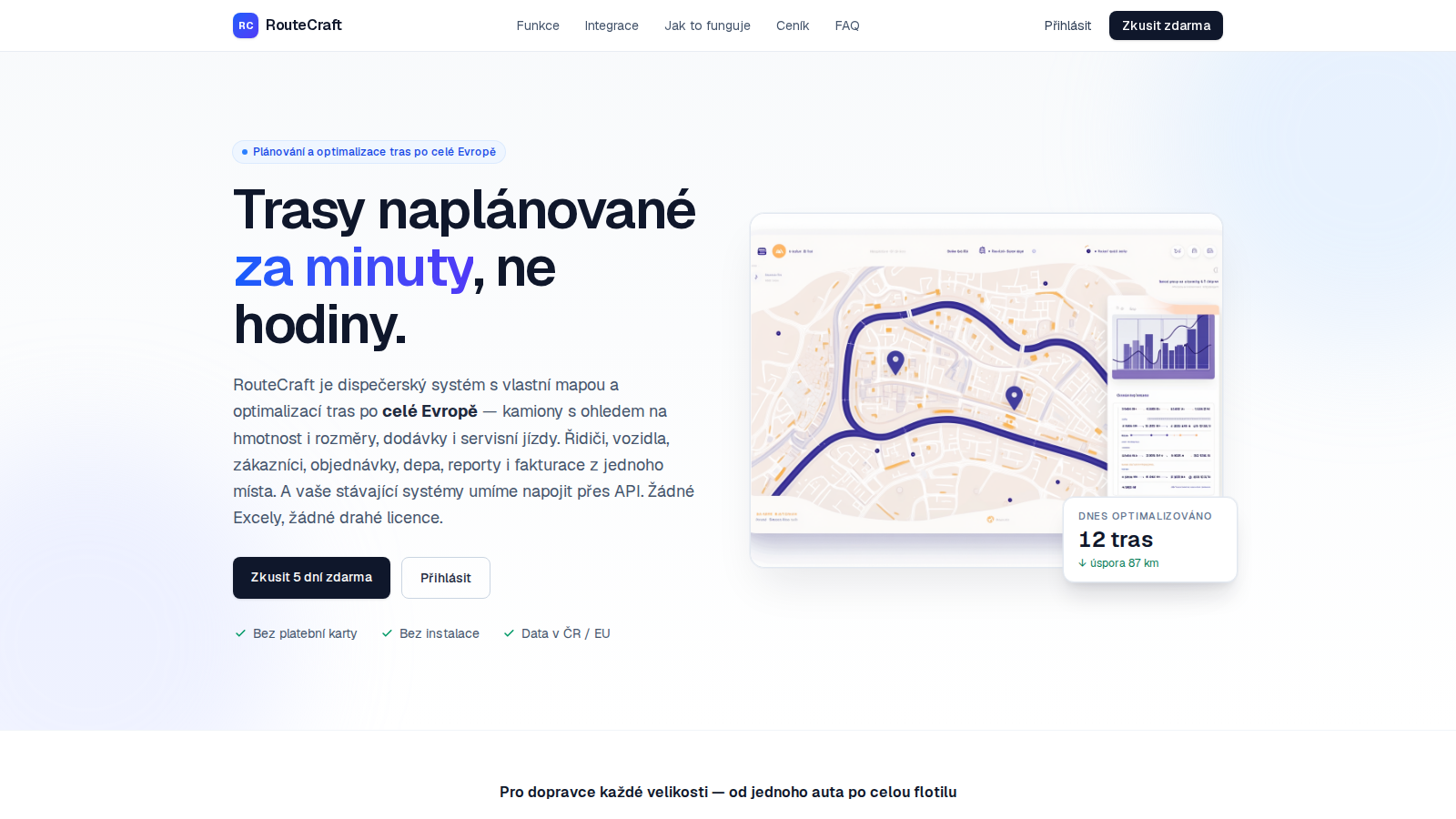This screenshot has width=1456, height=819.
Task: Open the Funkce menu item
Action: (538, 25)
